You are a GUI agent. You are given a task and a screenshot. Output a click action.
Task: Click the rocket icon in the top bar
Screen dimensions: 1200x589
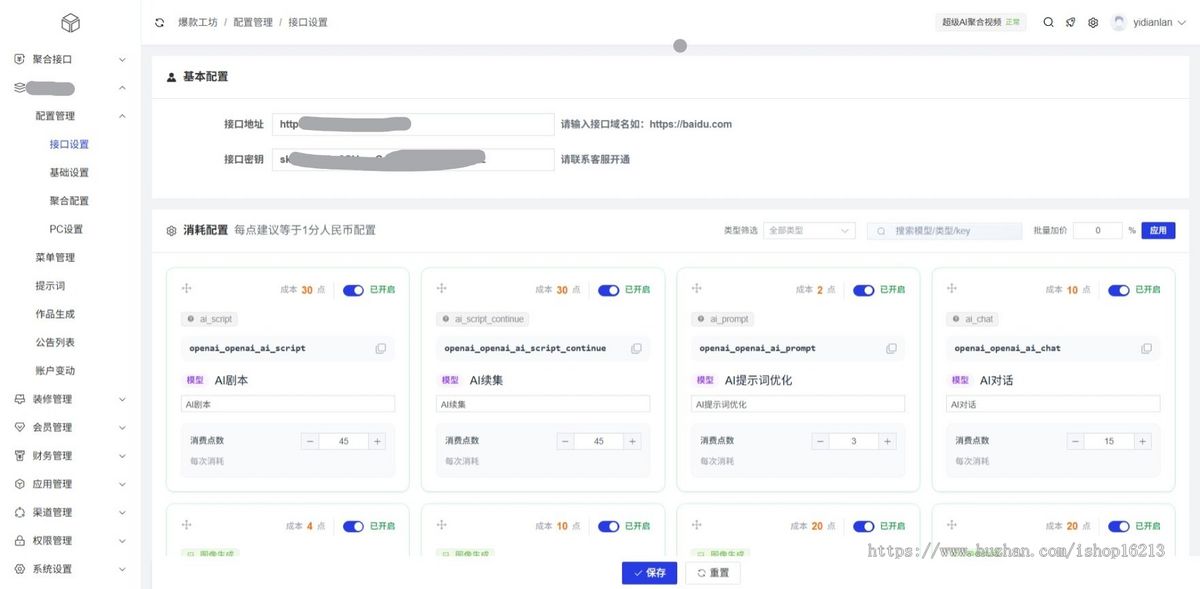click(1070, 22)
